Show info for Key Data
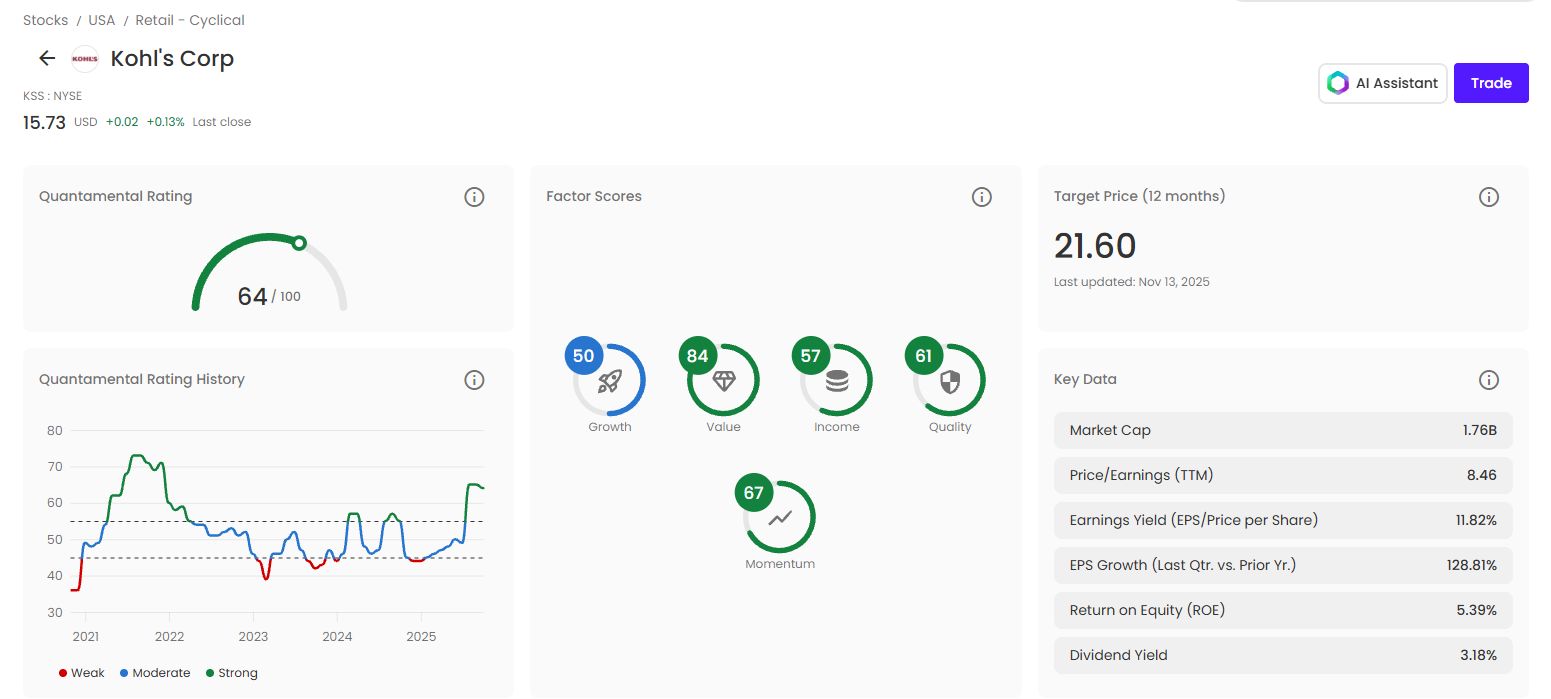The height and width of the screenshot is (699, 1551). tap(1489, 380)
